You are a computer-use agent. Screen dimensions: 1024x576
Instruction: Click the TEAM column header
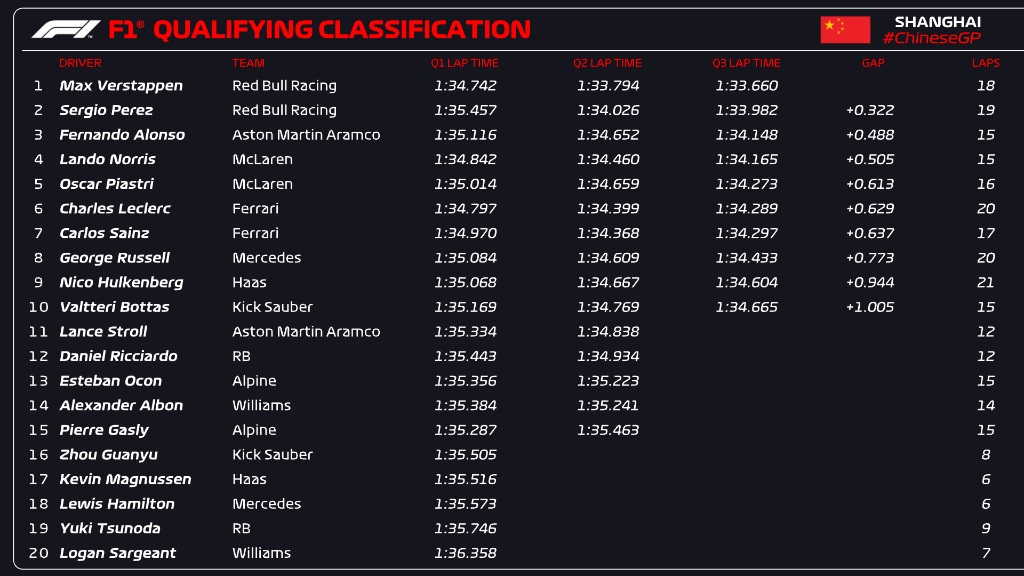coord(248,63)
